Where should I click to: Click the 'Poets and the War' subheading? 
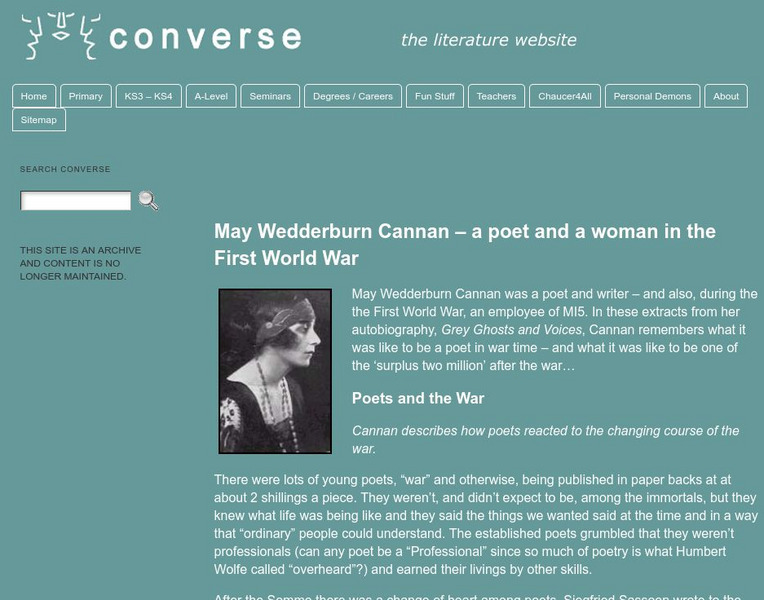click(418, 398)
